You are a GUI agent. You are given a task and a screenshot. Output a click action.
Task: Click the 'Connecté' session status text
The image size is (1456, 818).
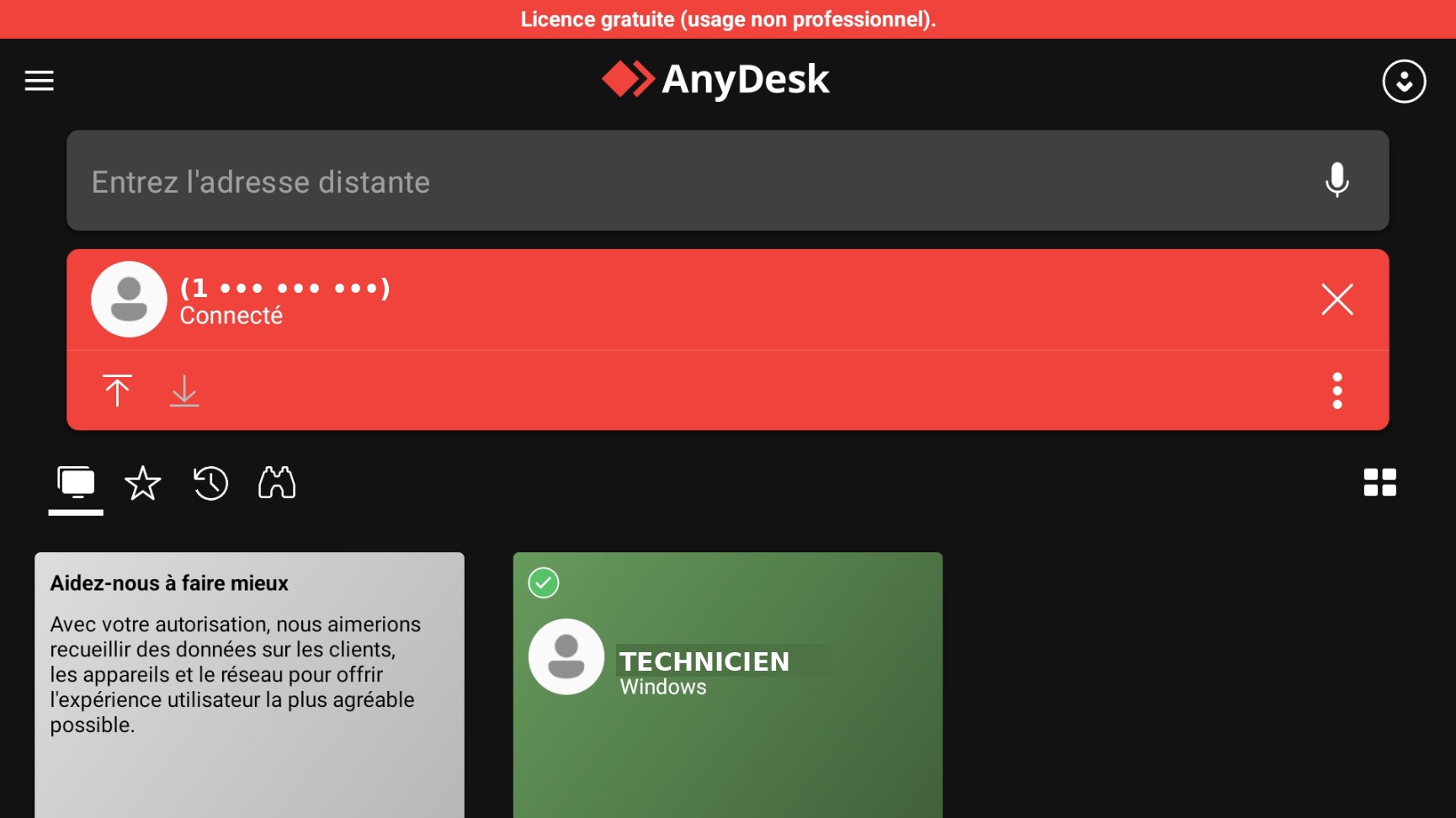click(231, 316)
